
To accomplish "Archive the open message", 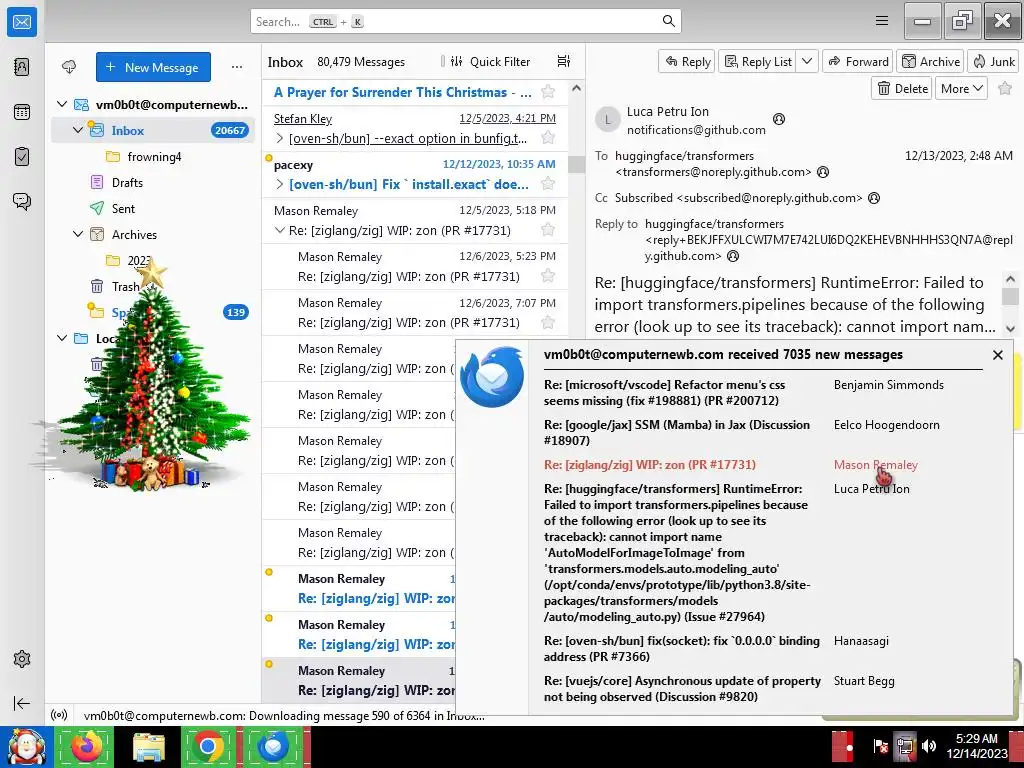I will pyautogui.click(x=931, y=61).
